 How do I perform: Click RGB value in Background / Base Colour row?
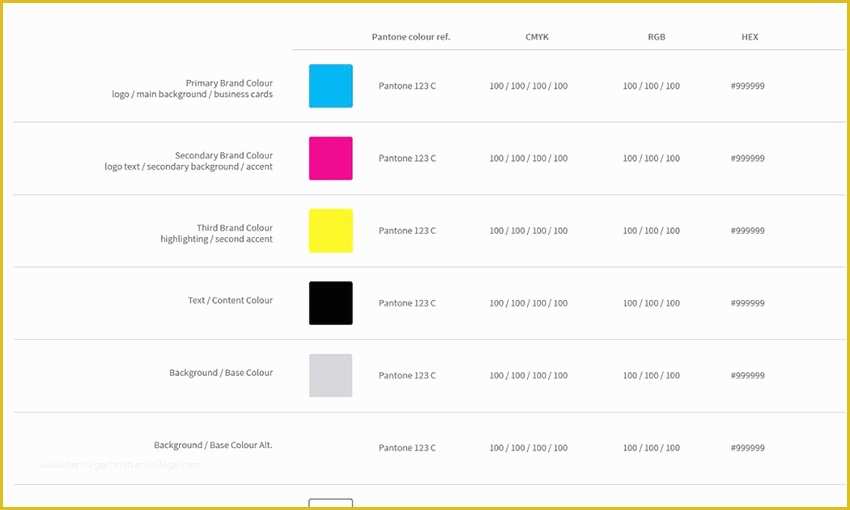(x=651, y=376)
